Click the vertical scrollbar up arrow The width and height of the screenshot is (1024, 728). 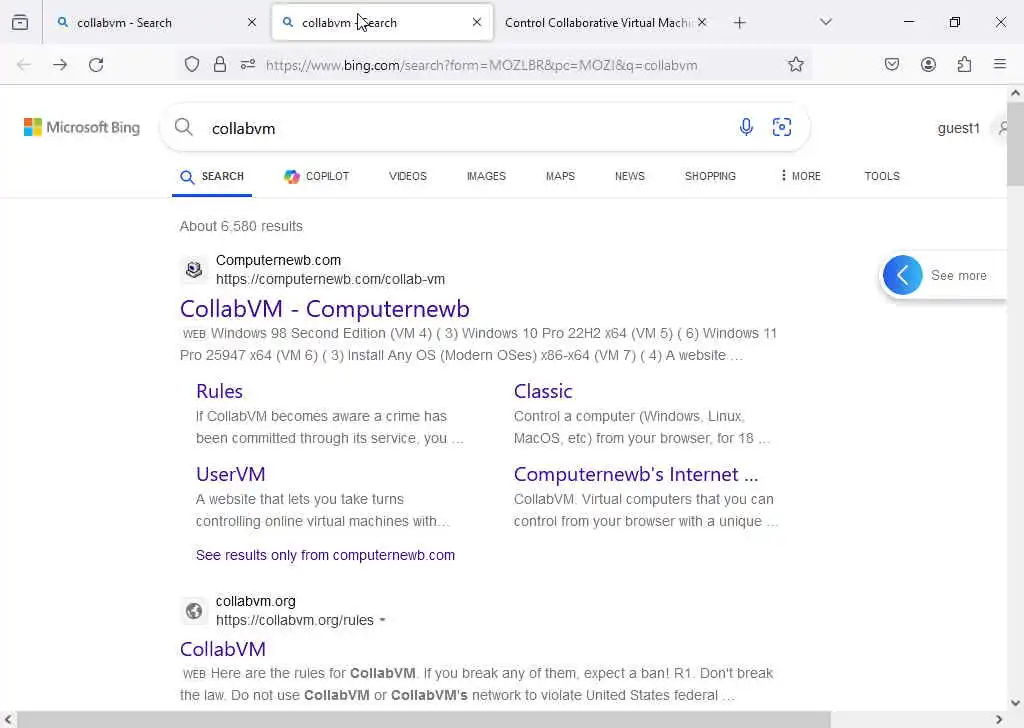click(x=1015, y=93)
